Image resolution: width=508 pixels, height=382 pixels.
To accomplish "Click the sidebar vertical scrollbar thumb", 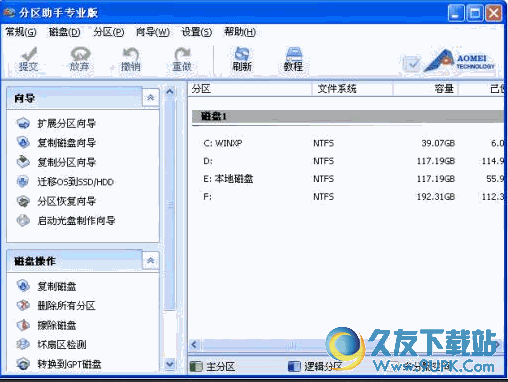I will click(170, 204).
